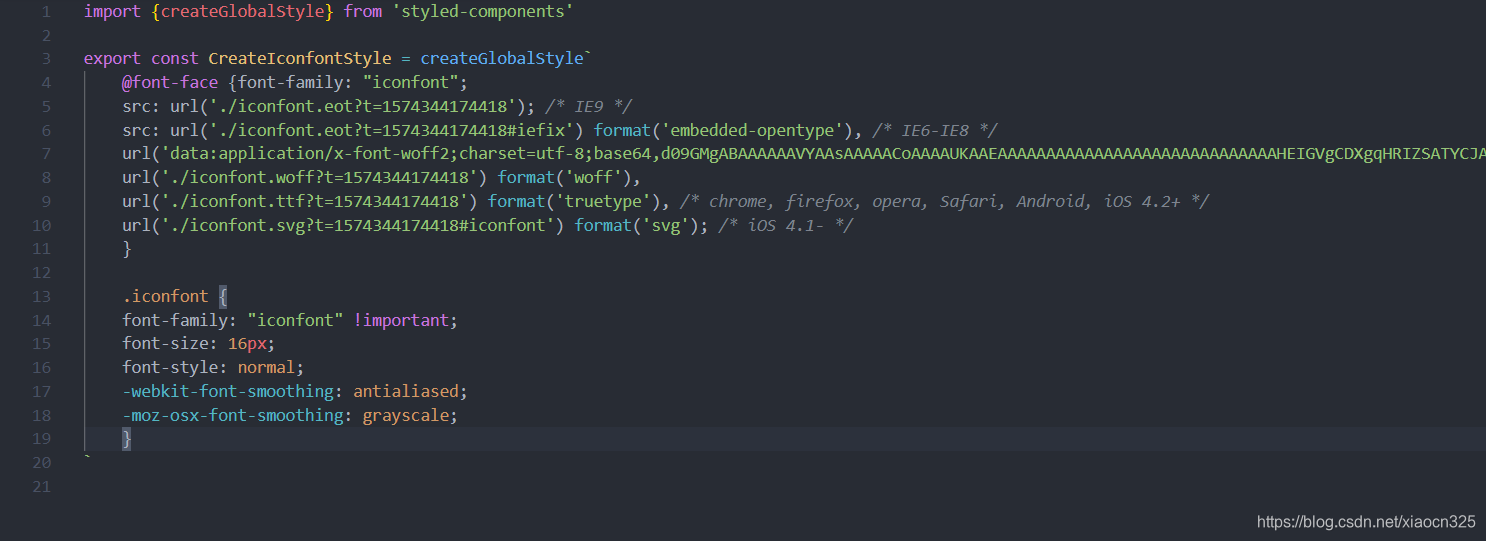Click the 'export' keyword on line 3

[x=112, y=59]
